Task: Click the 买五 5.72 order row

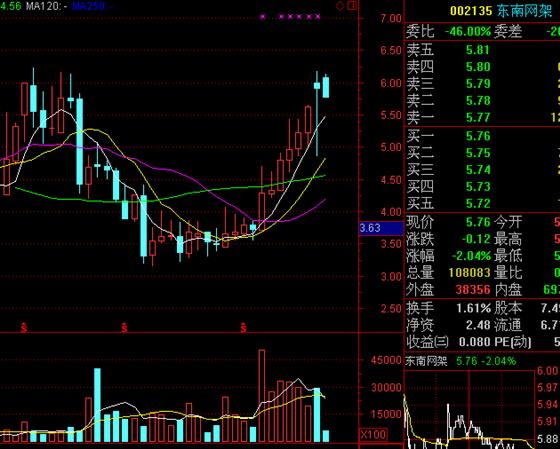Action: [483, 204]
